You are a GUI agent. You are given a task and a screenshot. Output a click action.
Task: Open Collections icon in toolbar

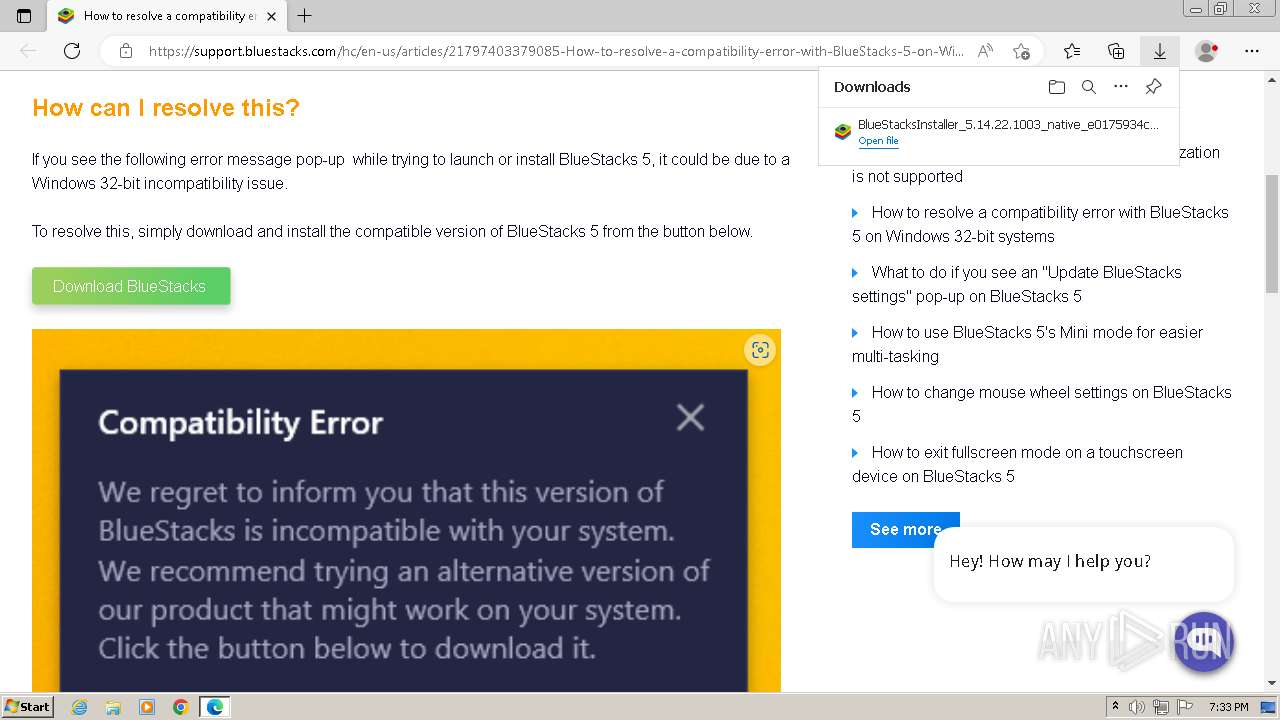click(1116, 51)
